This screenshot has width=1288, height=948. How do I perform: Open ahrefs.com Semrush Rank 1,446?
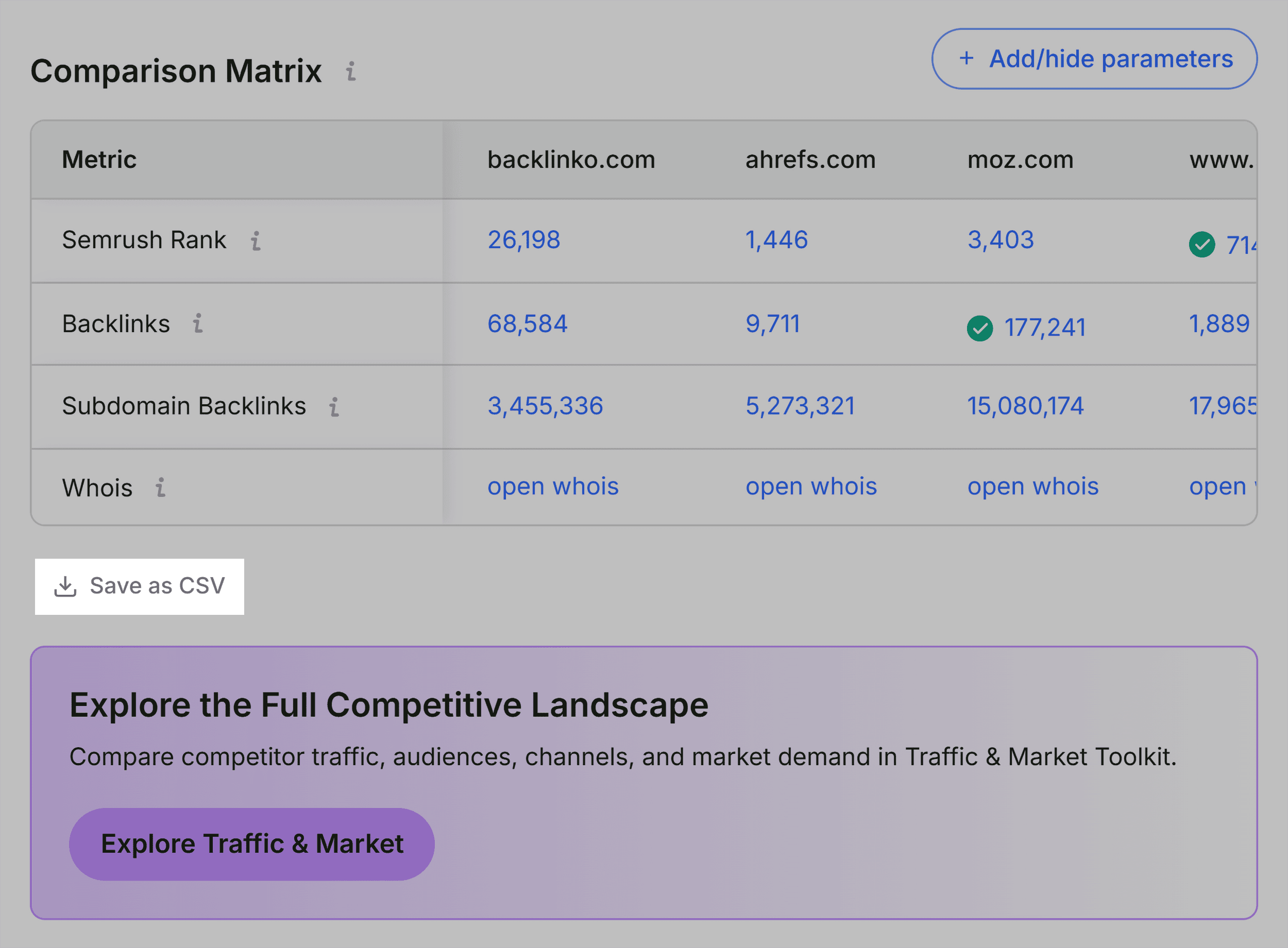click(x=776, y=240)
